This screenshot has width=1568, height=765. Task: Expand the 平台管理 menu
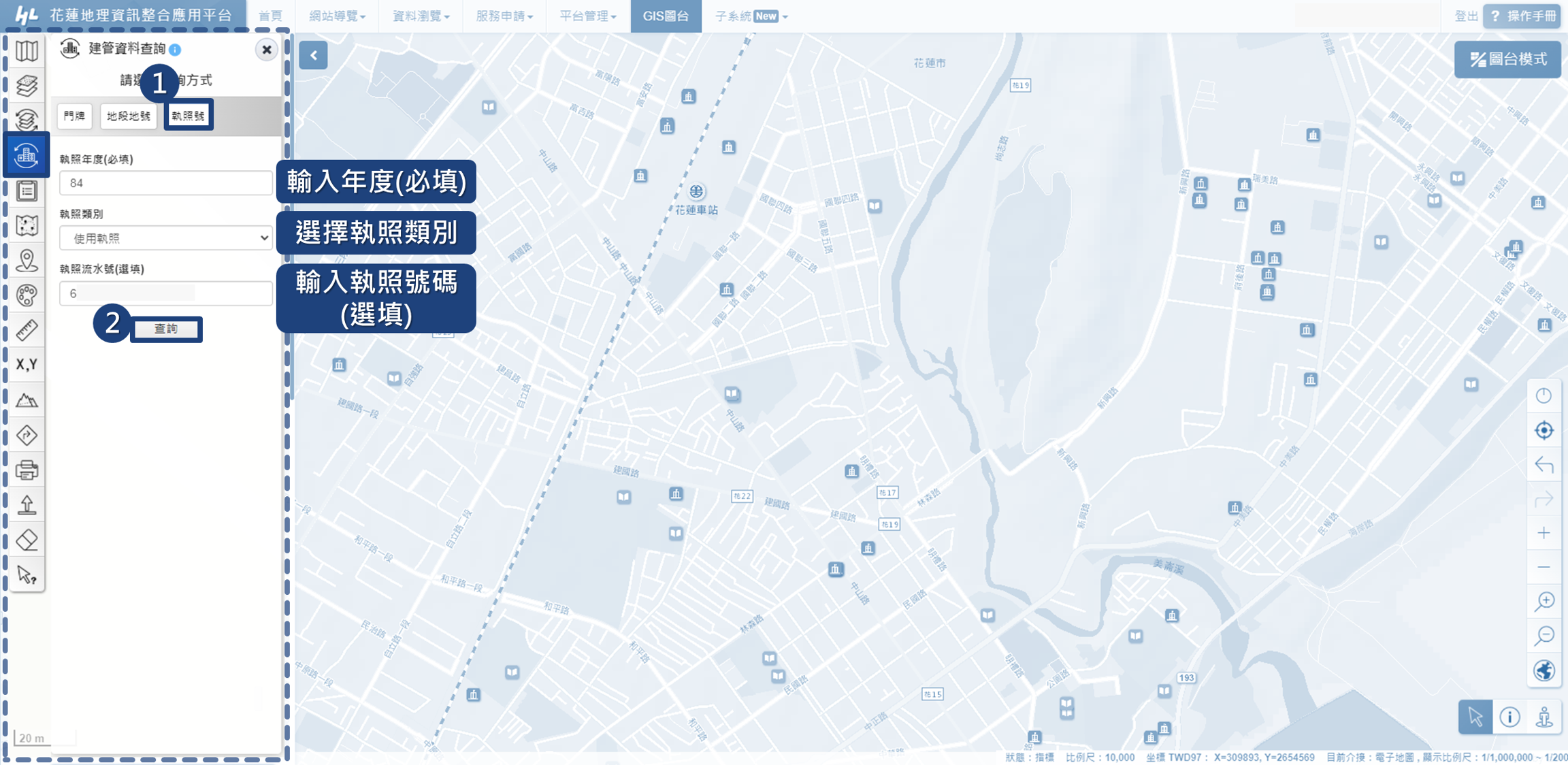(587, 16)
